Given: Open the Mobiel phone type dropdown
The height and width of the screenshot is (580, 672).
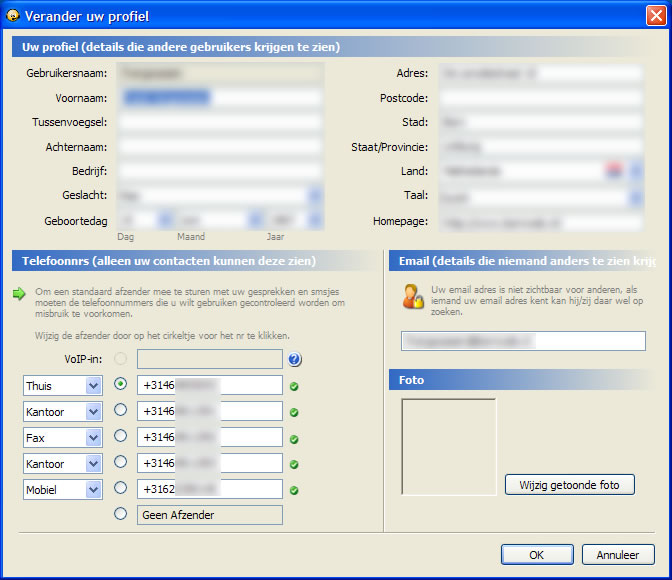Looking at the screenshot, I should pos(93,490).
